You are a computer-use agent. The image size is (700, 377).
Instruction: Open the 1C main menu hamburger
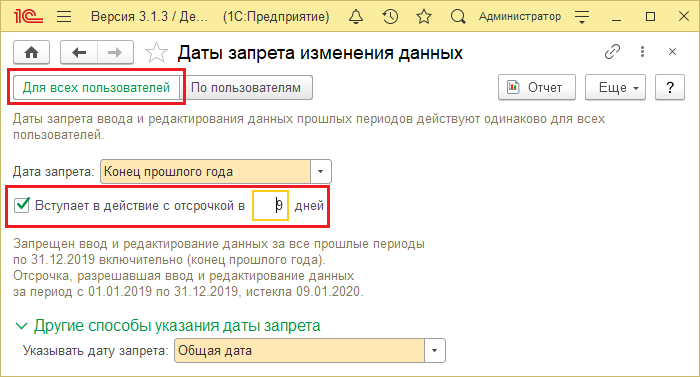pyautogui.click(x=64, y=17)
